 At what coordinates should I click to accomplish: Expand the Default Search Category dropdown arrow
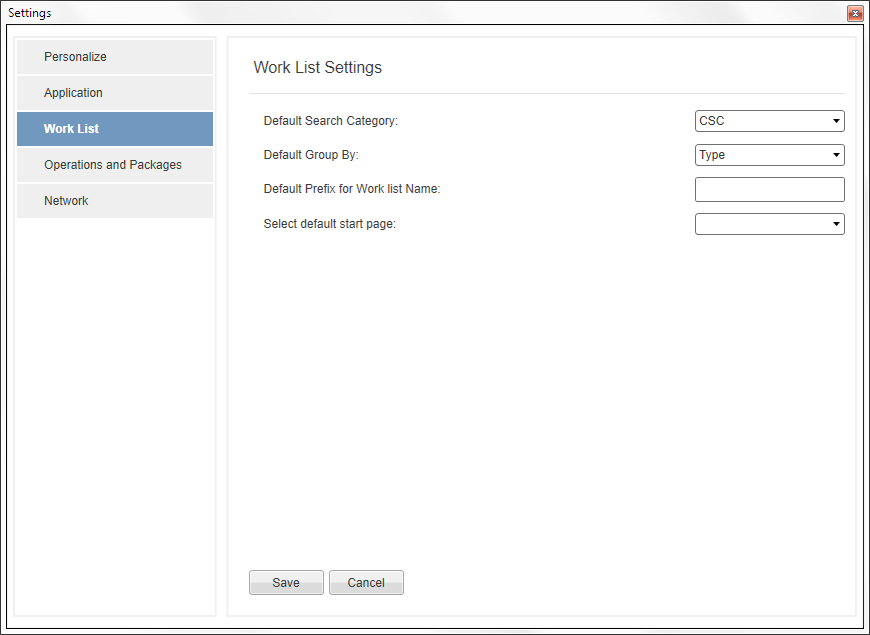836,121
